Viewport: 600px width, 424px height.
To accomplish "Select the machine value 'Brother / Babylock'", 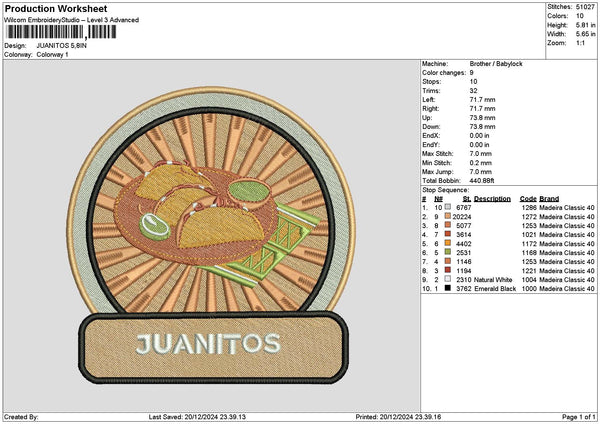I will coord(496,64).
